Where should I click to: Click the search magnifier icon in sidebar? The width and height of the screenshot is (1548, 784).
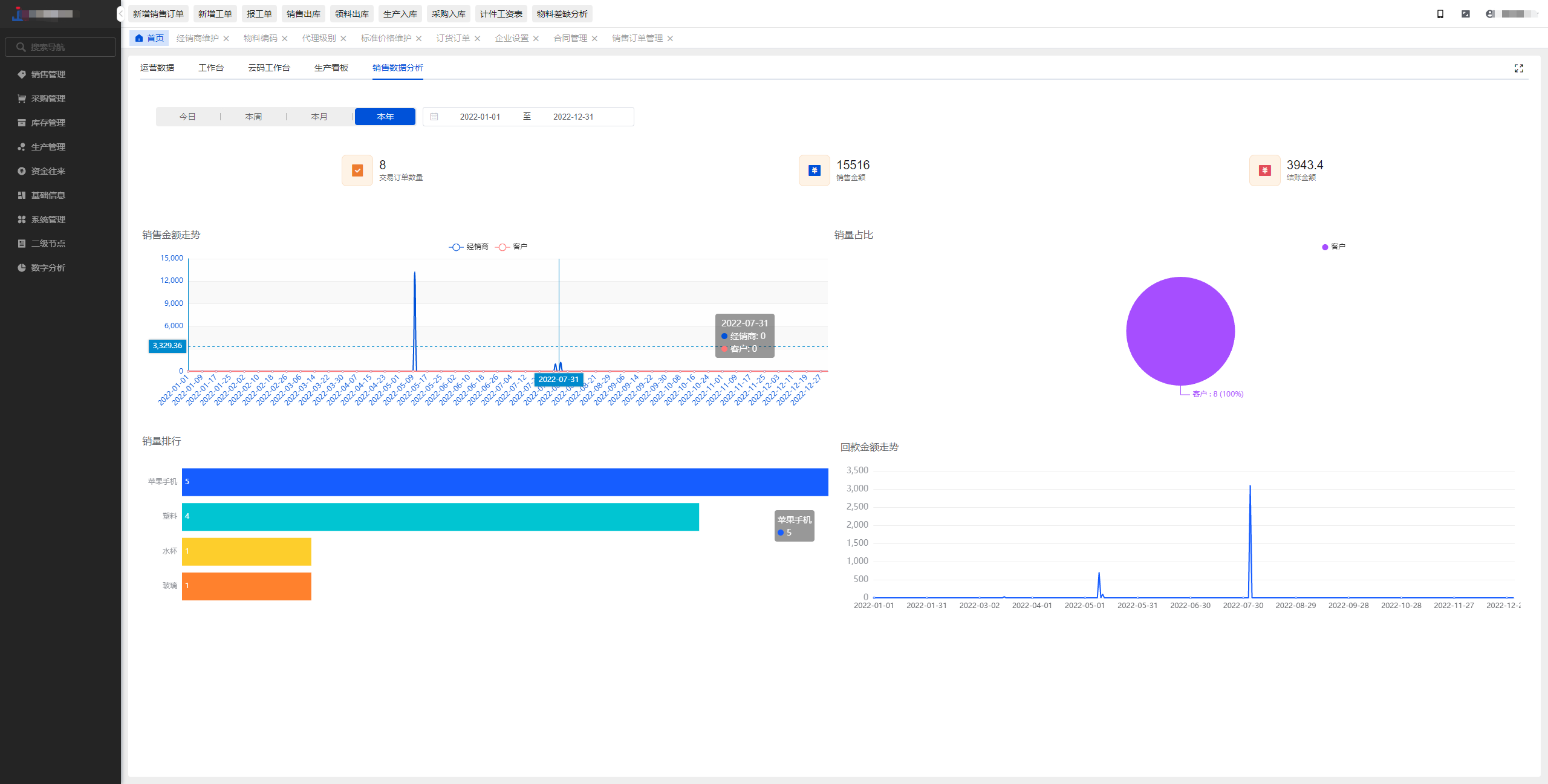click(21, 47)
